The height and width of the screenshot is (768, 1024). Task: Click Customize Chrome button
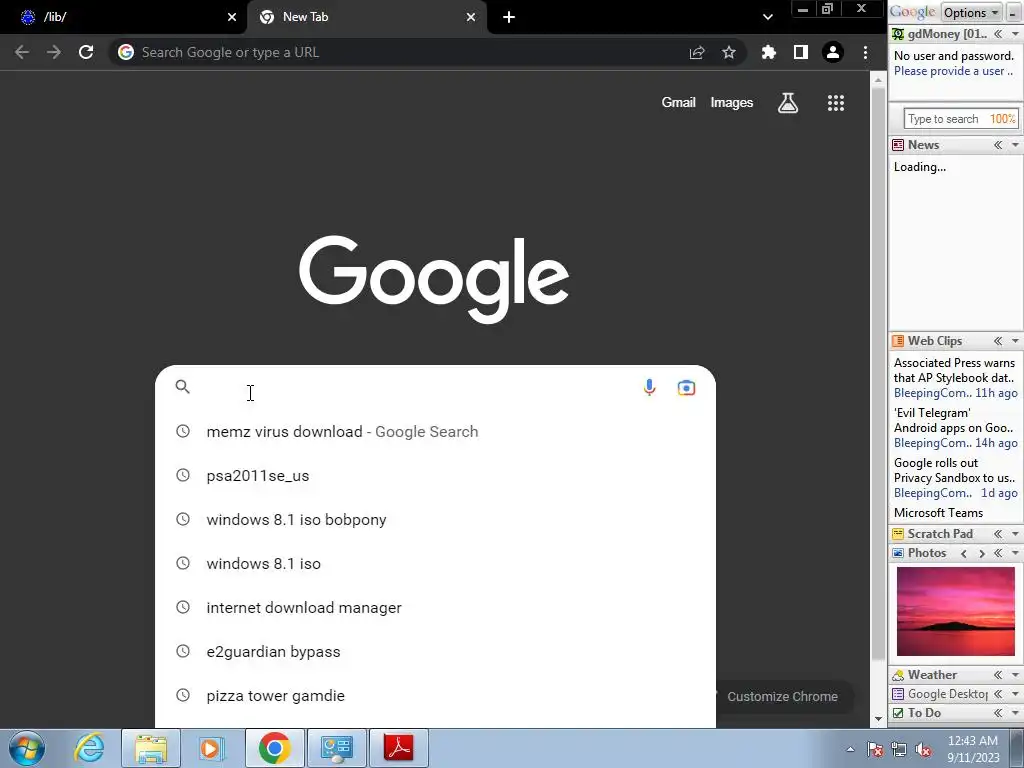pos(782,696)
